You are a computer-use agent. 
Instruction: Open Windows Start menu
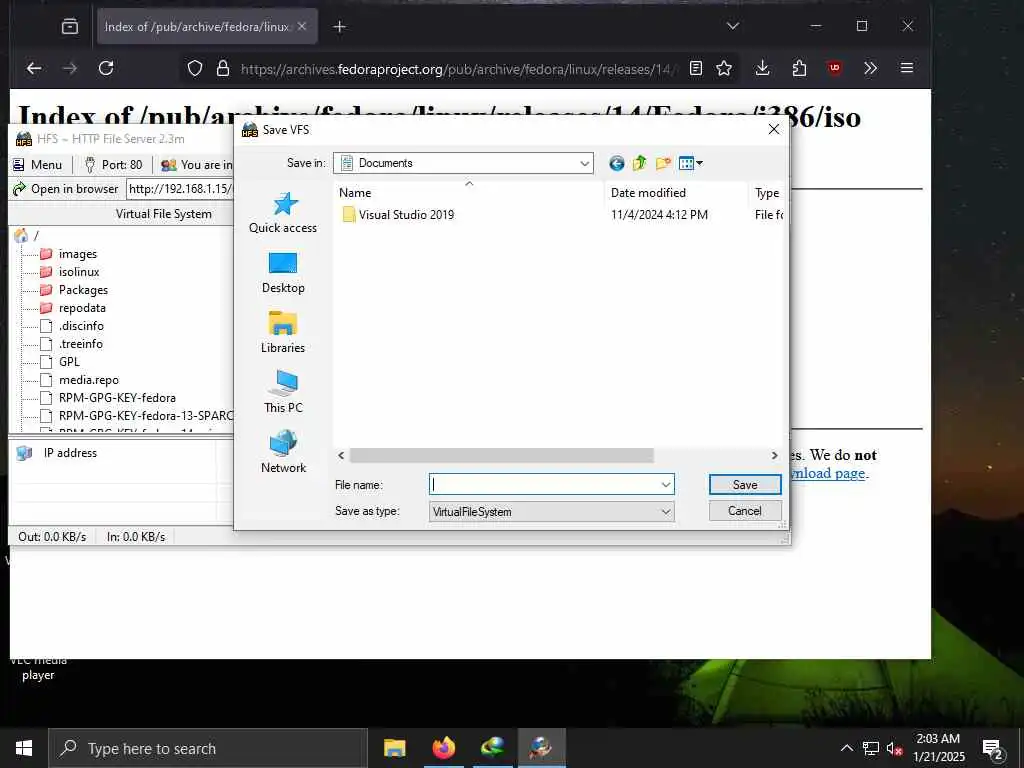click(24, 748)
